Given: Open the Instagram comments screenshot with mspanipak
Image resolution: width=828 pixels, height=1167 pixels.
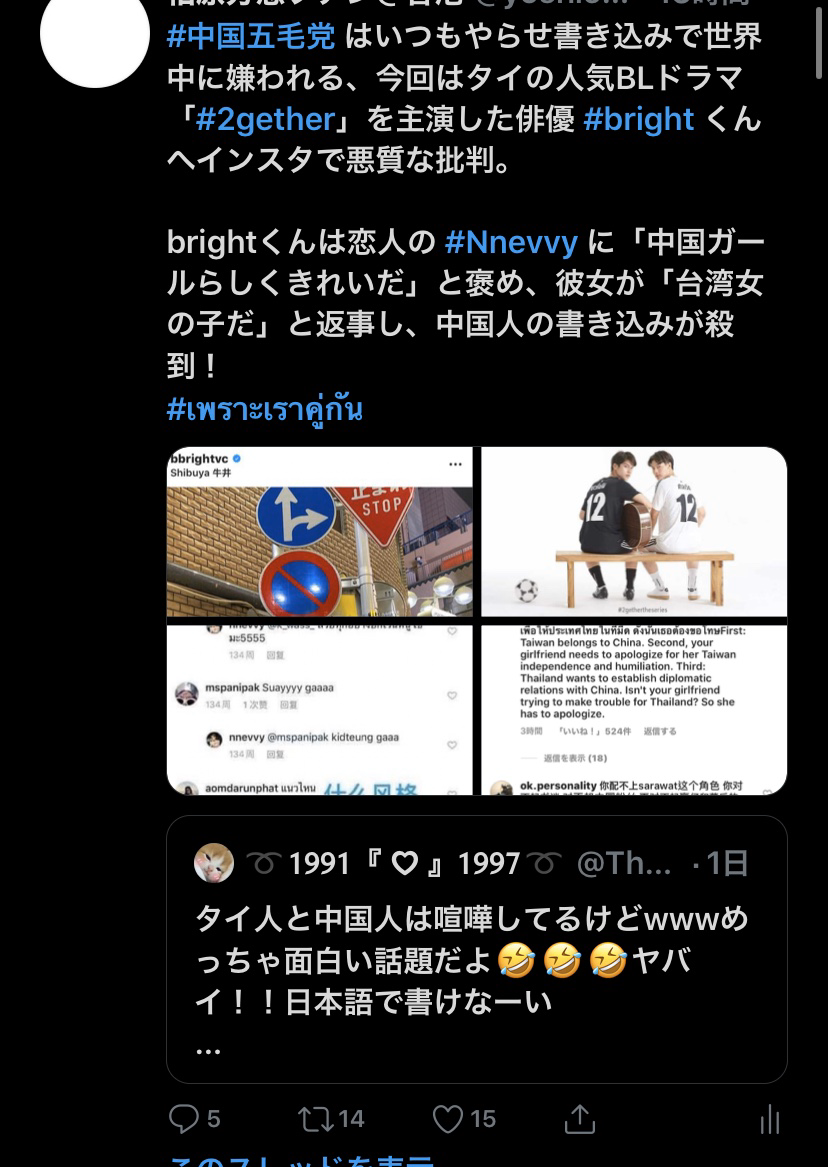Looking at the screenshot, I should point(319,710).
